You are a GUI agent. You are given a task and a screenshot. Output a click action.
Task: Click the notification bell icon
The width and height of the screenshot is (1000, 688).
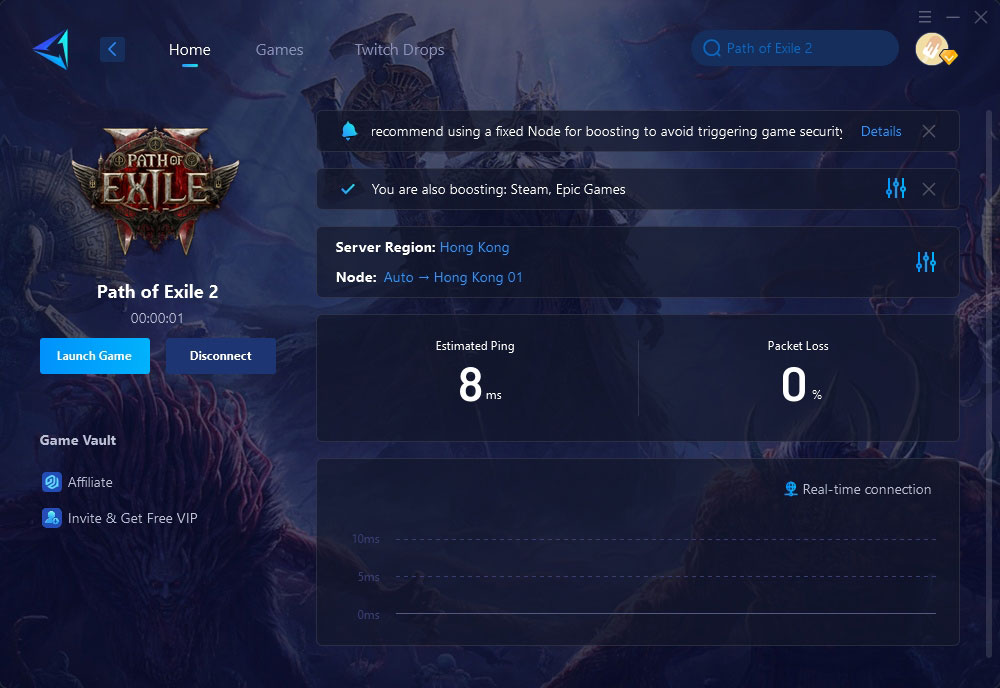click(x=349, y=131)
